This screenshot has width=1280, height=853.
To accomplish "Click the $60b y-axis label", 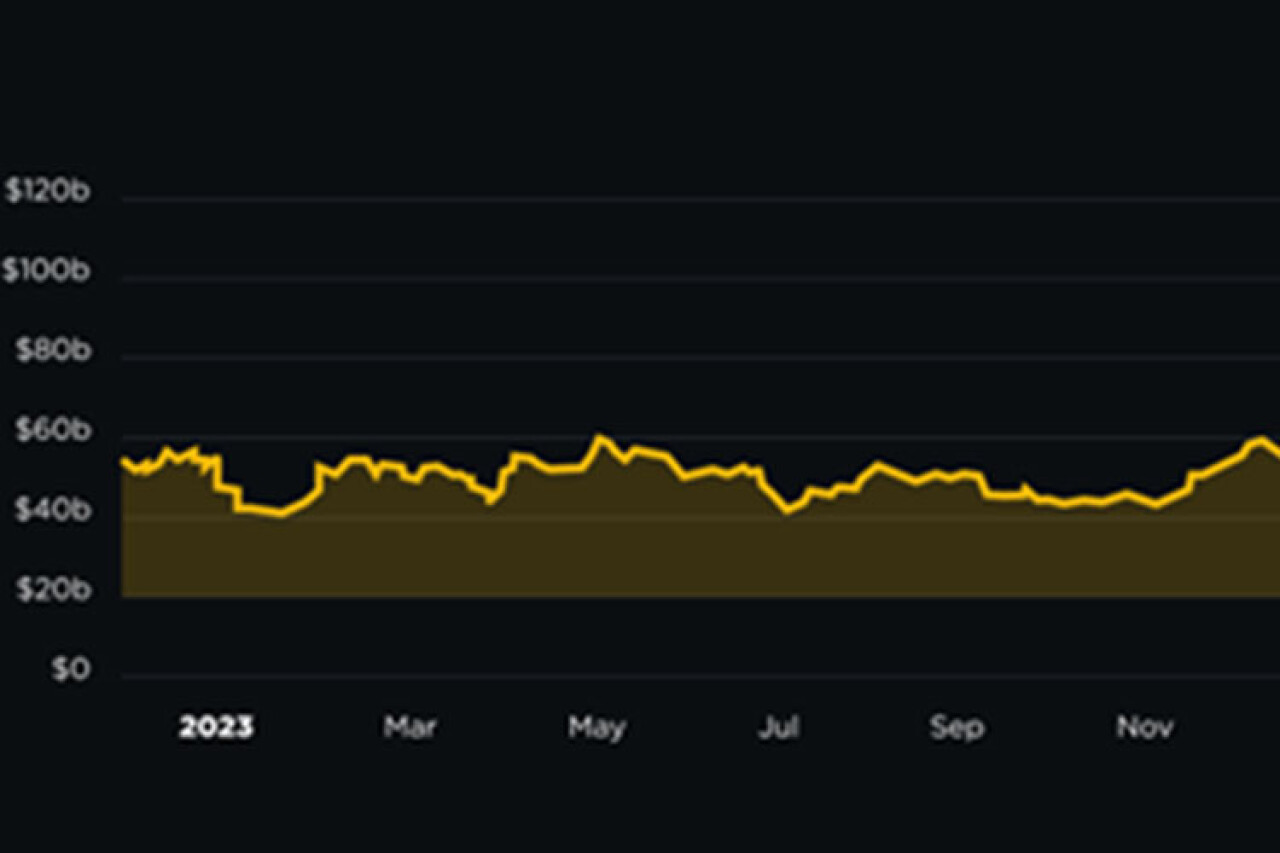I will pos(53,431).
